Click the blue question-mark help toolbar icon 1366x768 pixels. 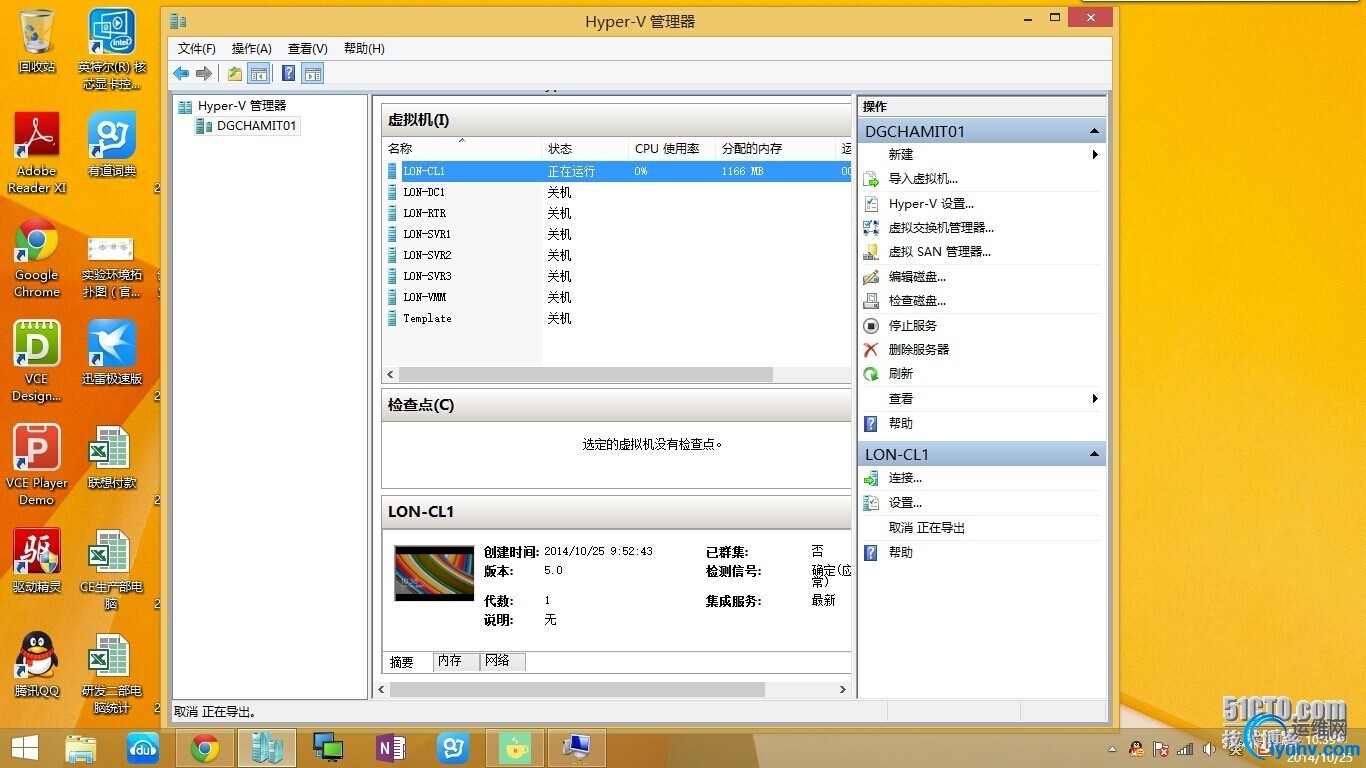tap(288, 73)
